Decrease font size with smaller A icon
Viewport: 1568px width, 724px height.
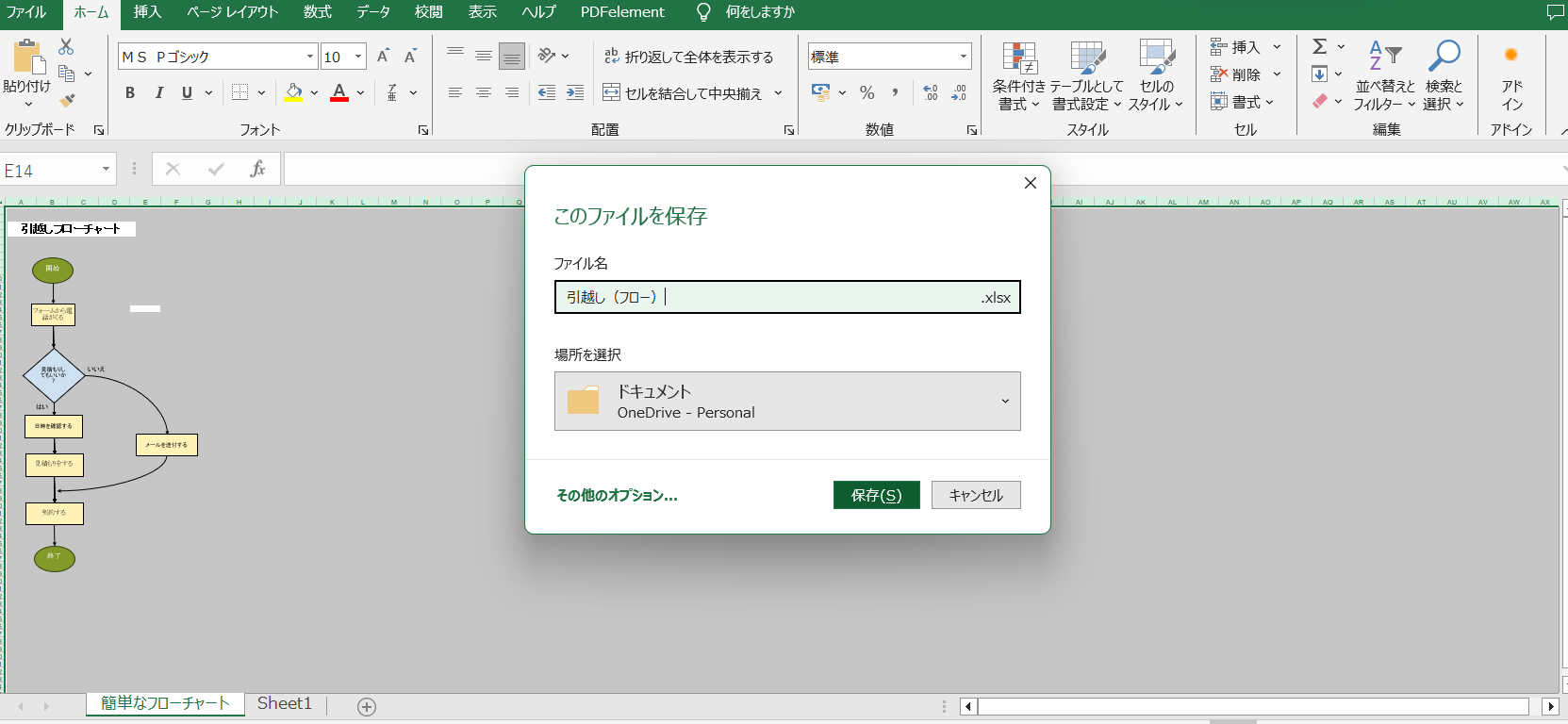pos(410,57)
